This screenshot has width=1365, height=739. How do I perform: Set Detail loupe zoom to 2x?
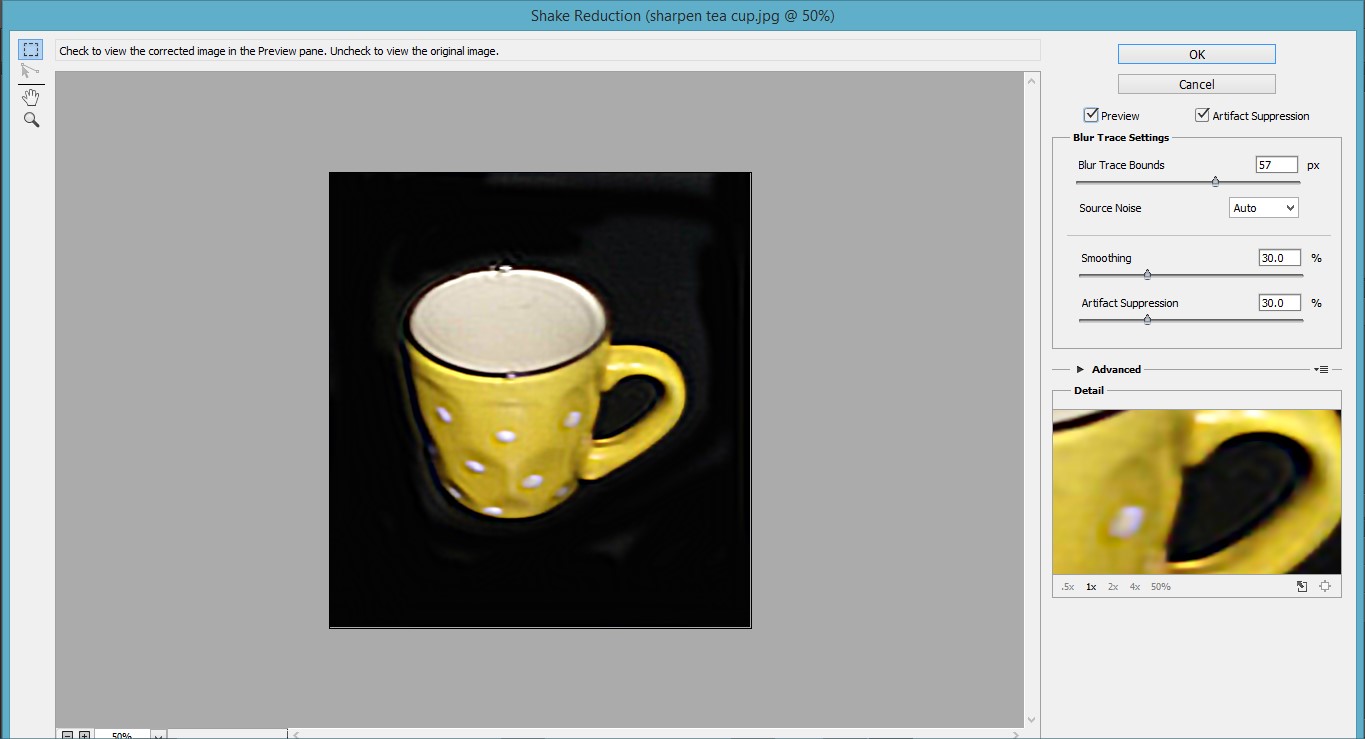pos(1113,587)
